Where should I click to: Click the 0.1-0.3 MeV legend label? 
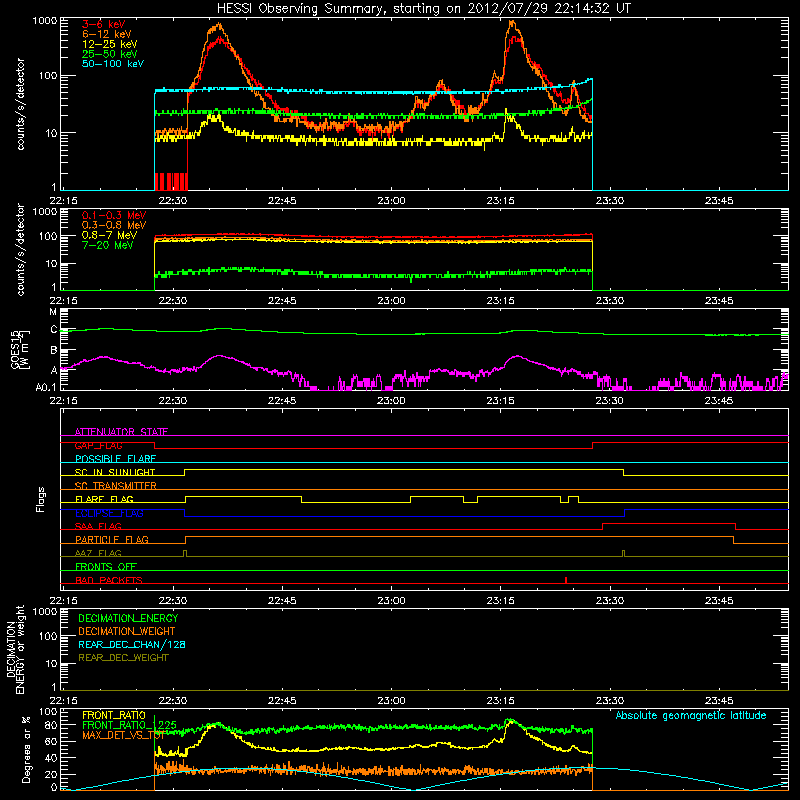pos(114,215)
